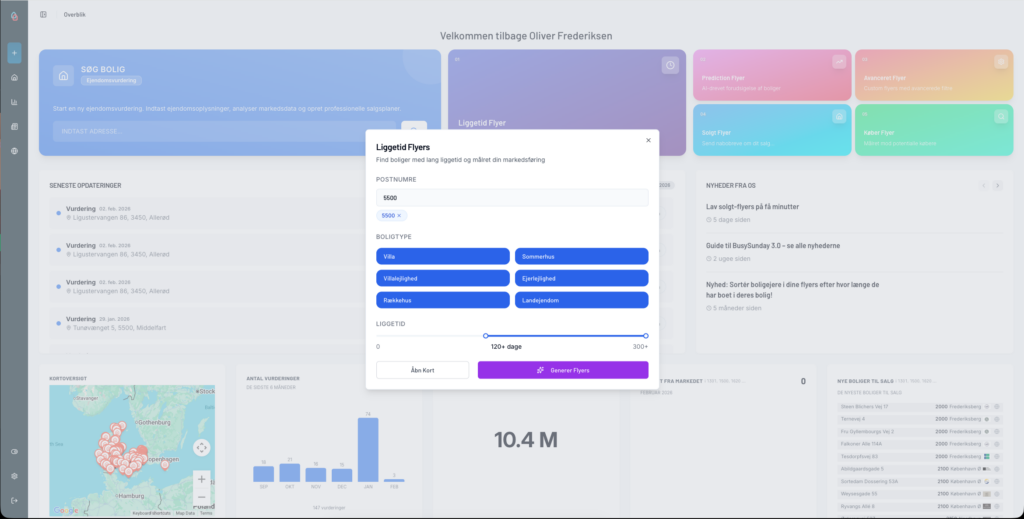The image size is (1024, 519).
Task: Open settings gear in sidebar
Action: [14, 476]
